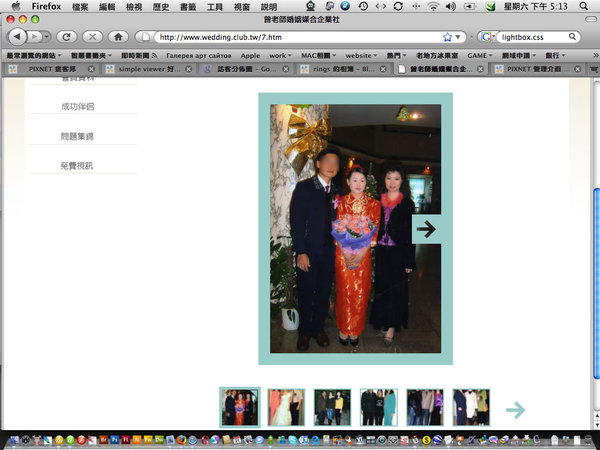Show next thumbnails with teal arrow

[x=515, y=410]
